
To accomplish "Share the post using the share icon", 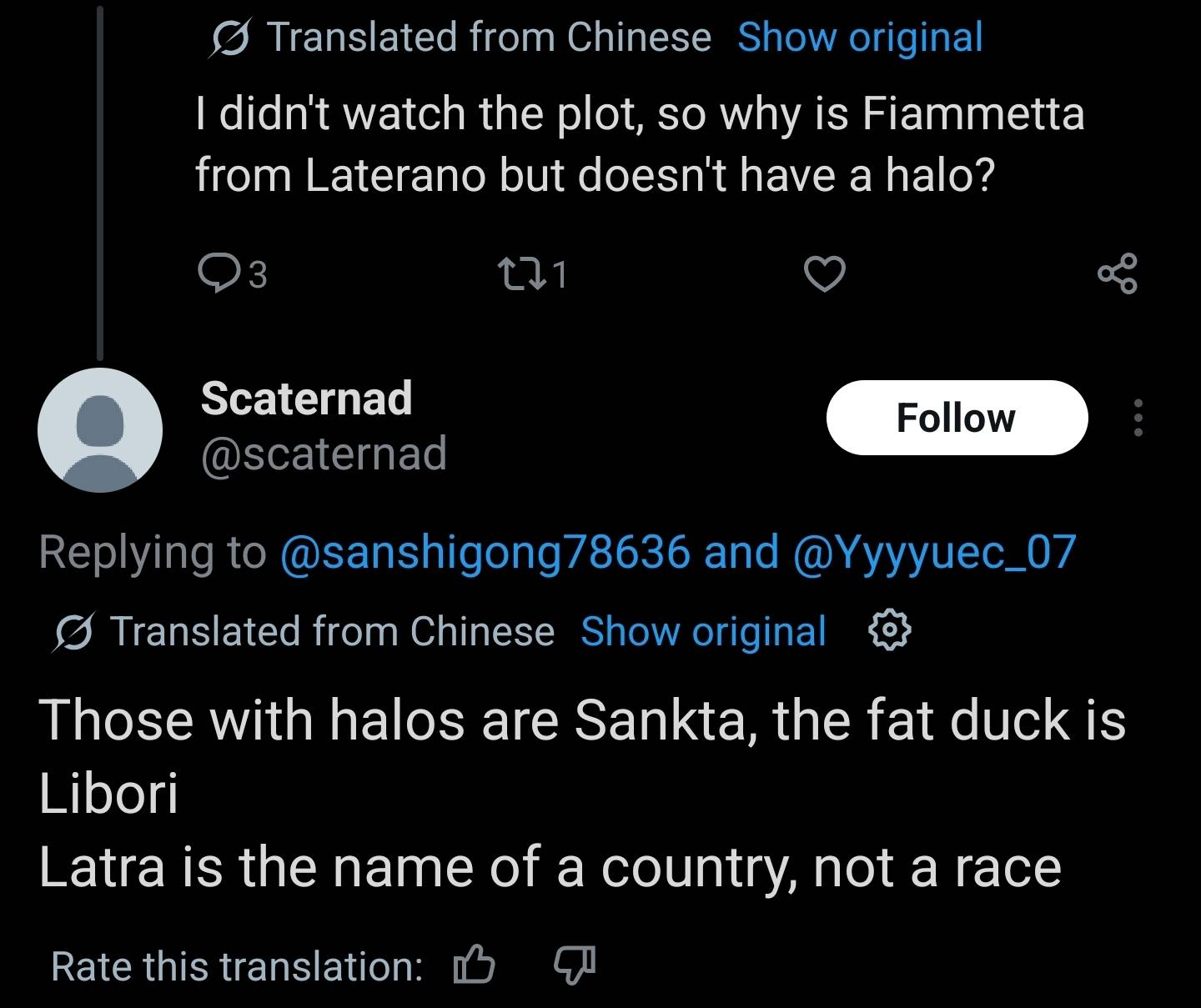I will pyautogui.click(x=1117, y=273).
